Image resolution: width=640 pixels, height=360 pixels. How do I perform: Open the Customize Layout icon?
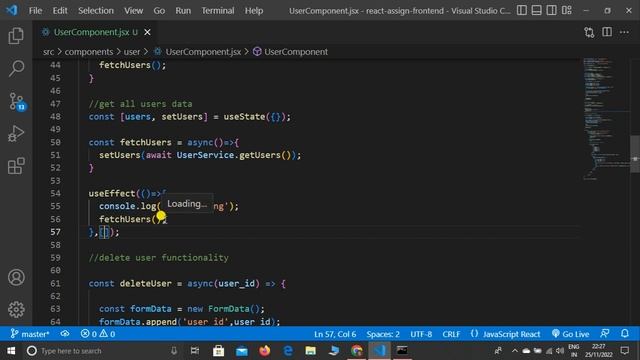pos(567,10)
